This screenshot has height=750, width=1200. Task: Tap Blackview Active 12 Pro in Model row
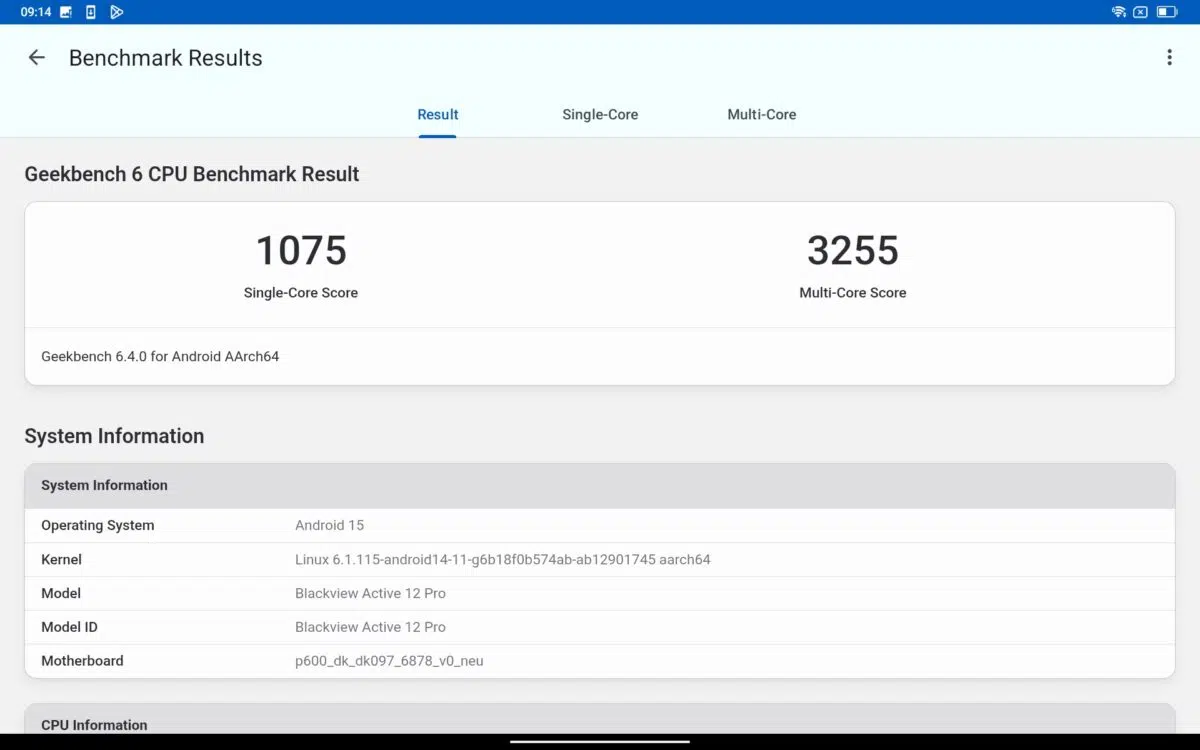[x=371, y=593]
